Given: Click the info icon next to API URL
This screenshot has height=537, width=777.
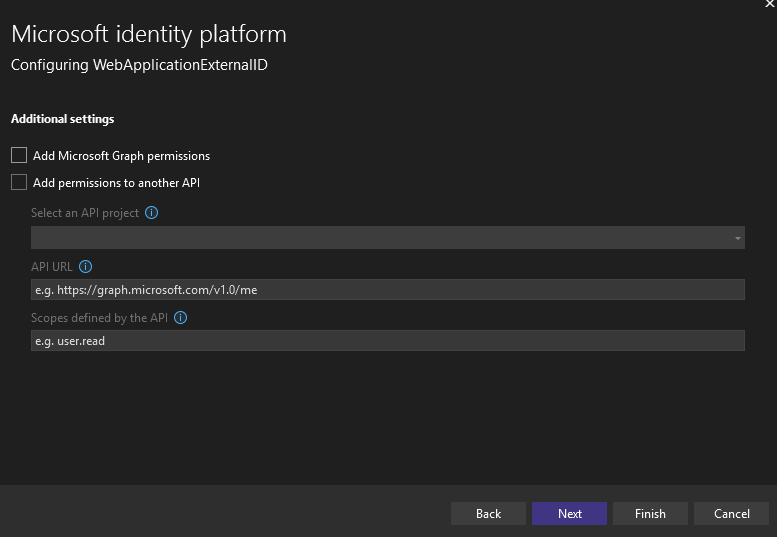Looking at the screenshot, I should point(85,266).
